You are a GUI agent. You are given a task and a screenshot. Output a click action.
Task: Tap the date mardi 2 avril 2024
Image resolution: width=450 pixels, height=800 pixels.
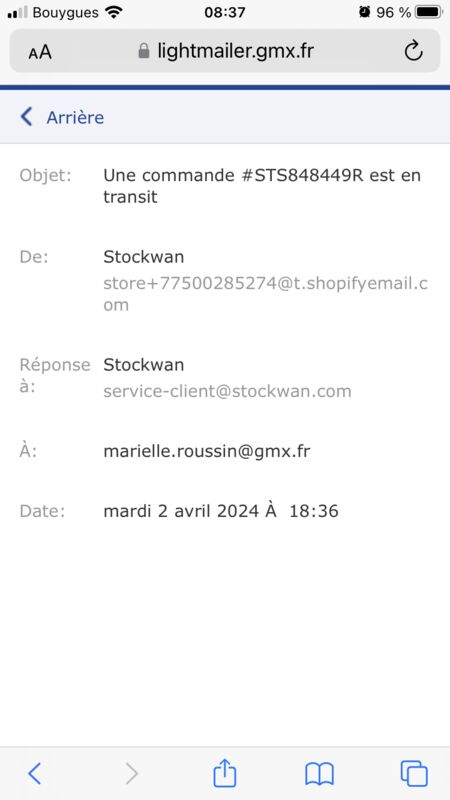181,511
